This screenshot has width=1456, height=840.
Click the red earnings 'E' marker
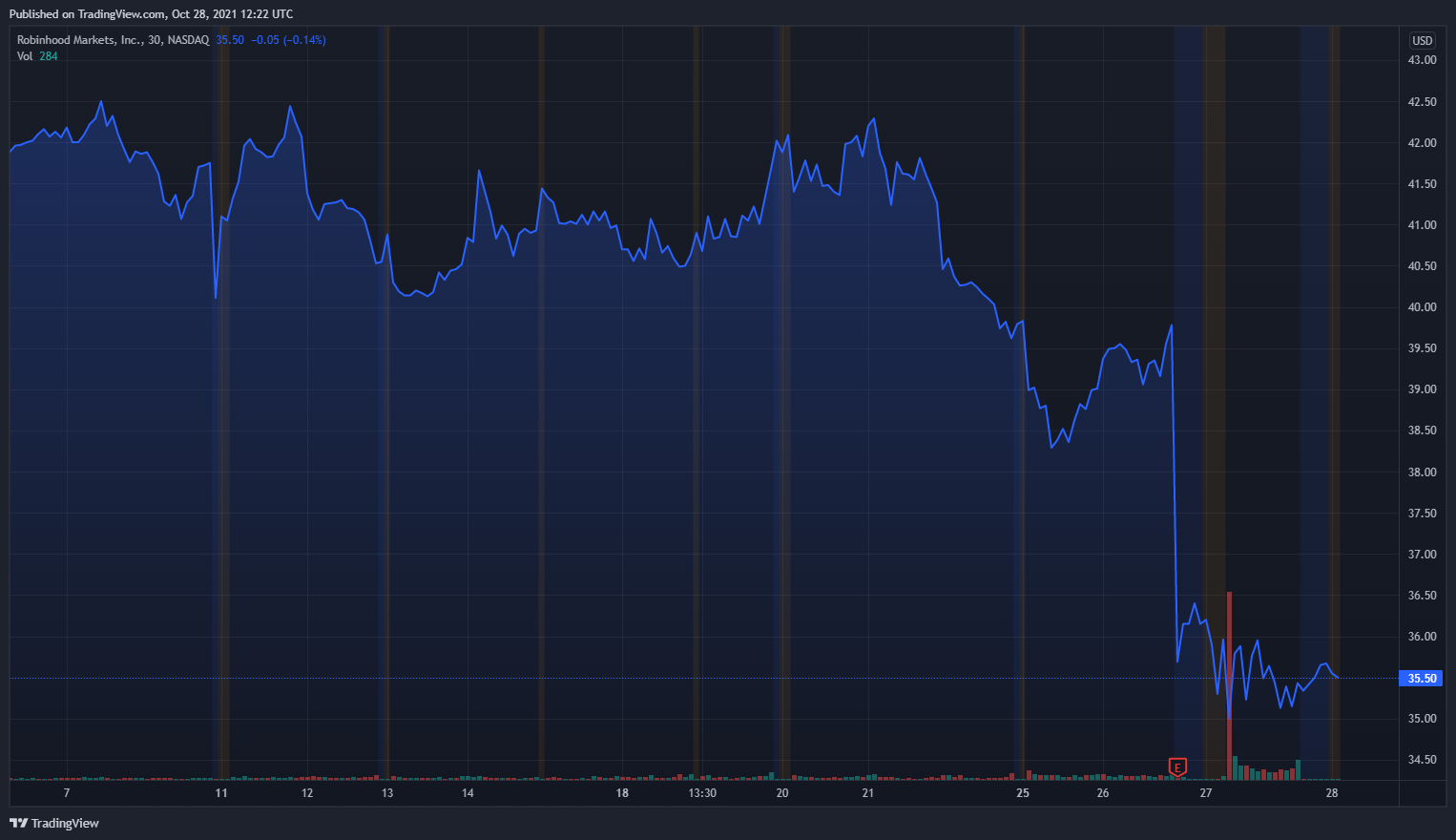(x=1177, y=766)
